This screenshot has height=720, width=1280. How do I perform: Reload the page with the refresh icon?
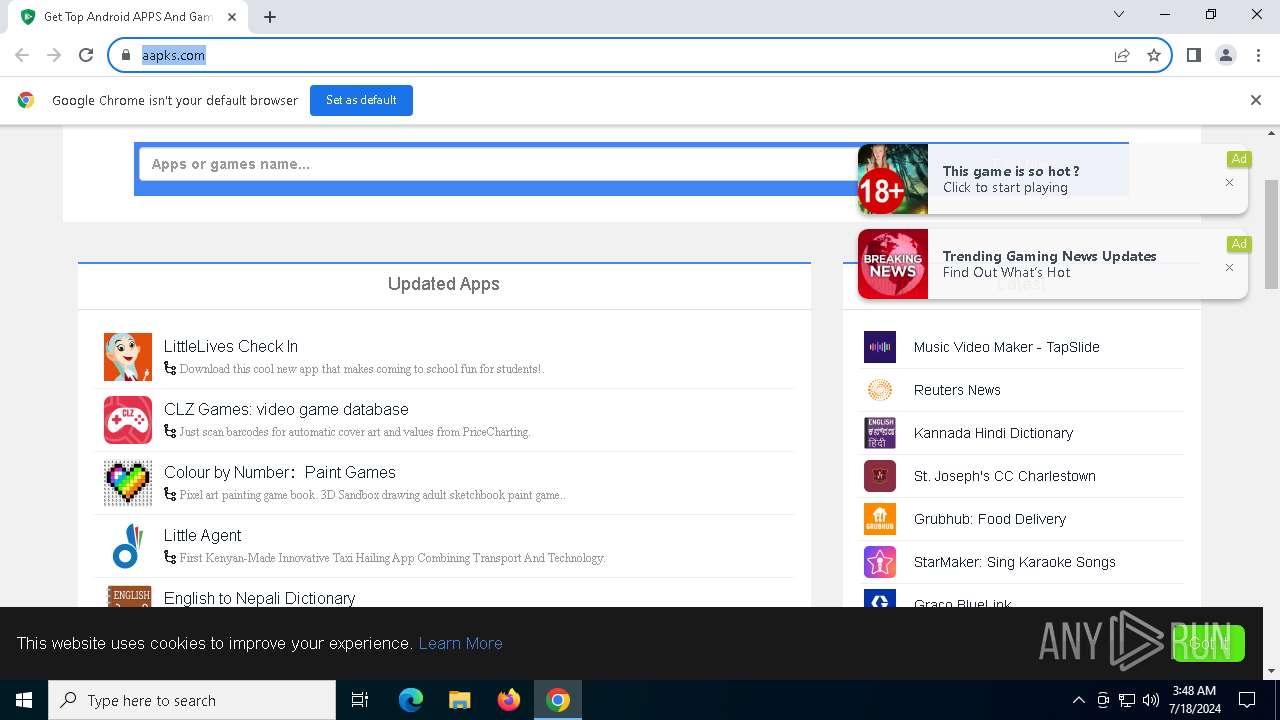click(x=86, y=55)
